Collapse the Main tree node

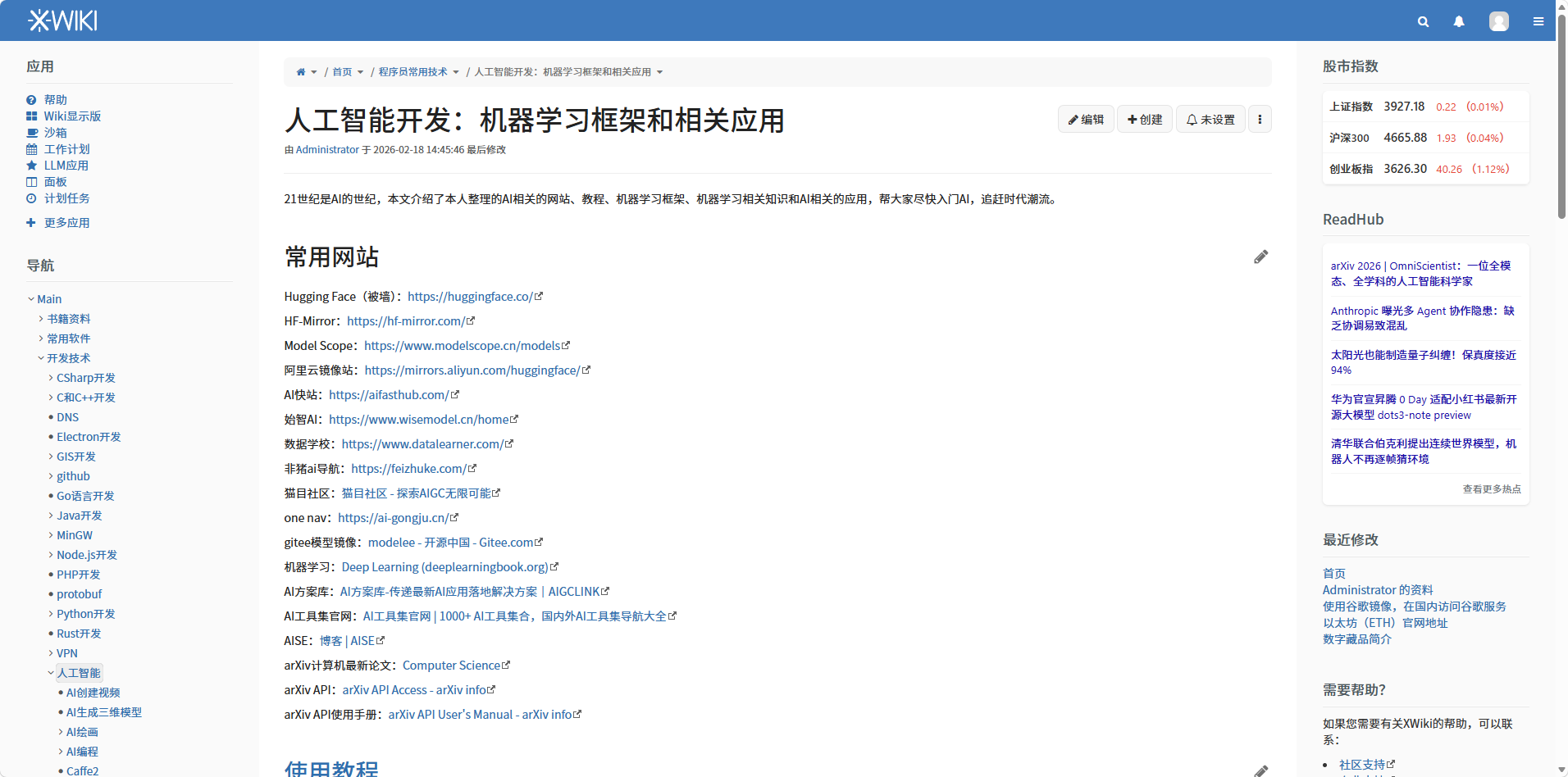pos(31,299)
